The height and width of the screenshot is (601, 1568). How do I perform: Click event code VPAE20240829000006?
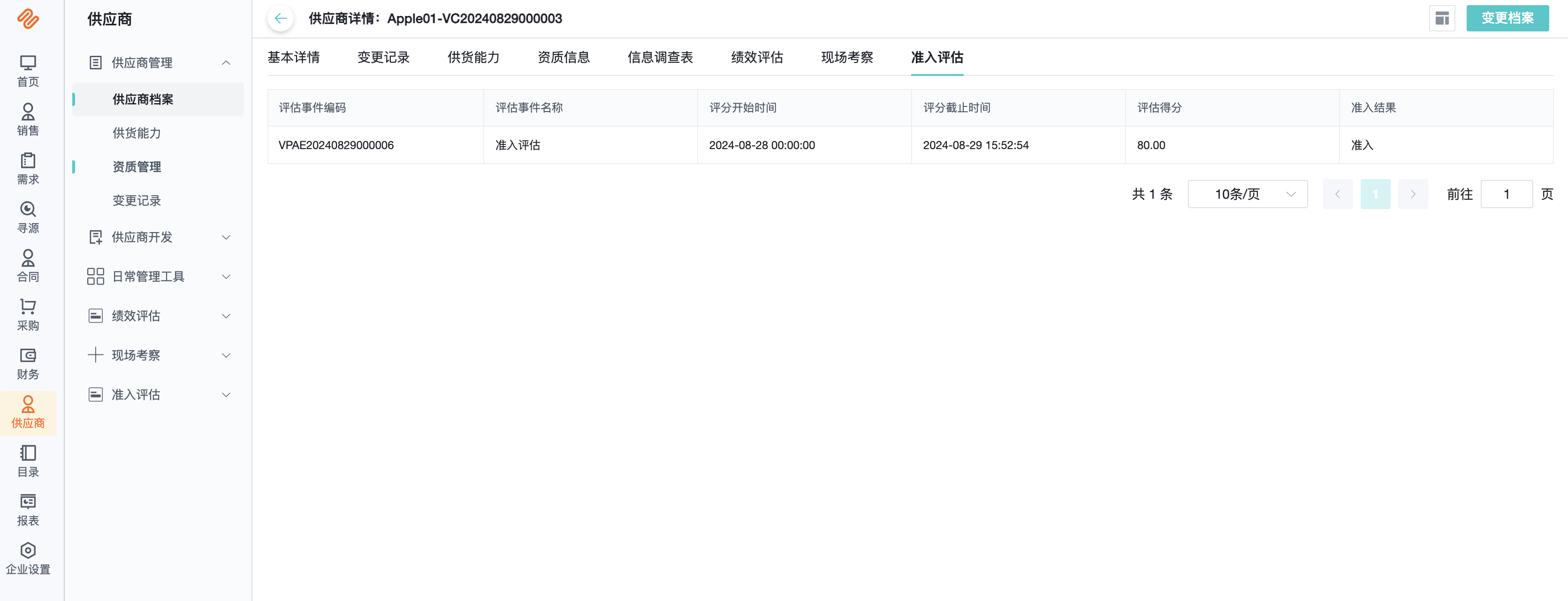(x=336, y=145)
